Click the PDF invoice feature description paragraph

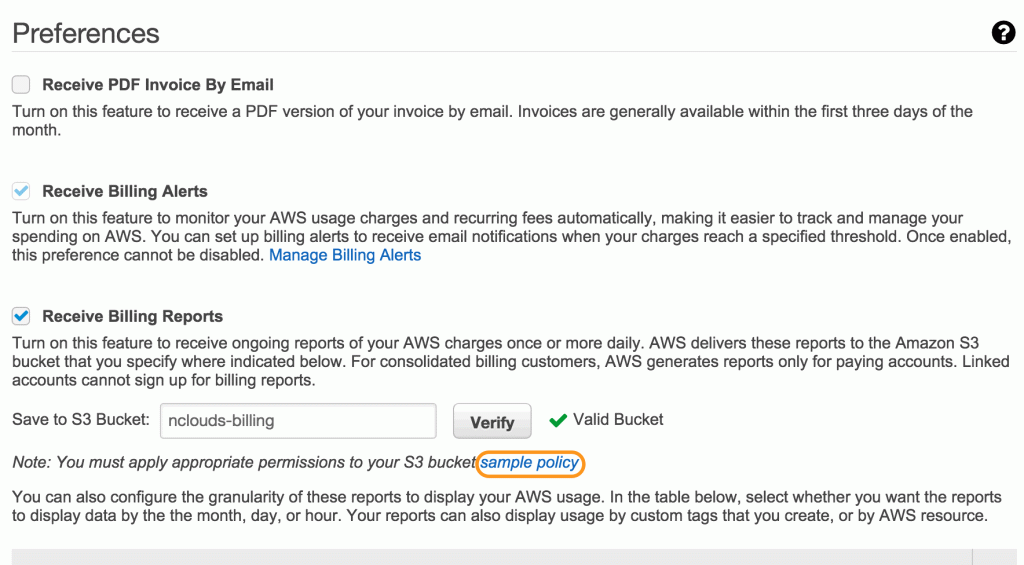click(492, 121)
